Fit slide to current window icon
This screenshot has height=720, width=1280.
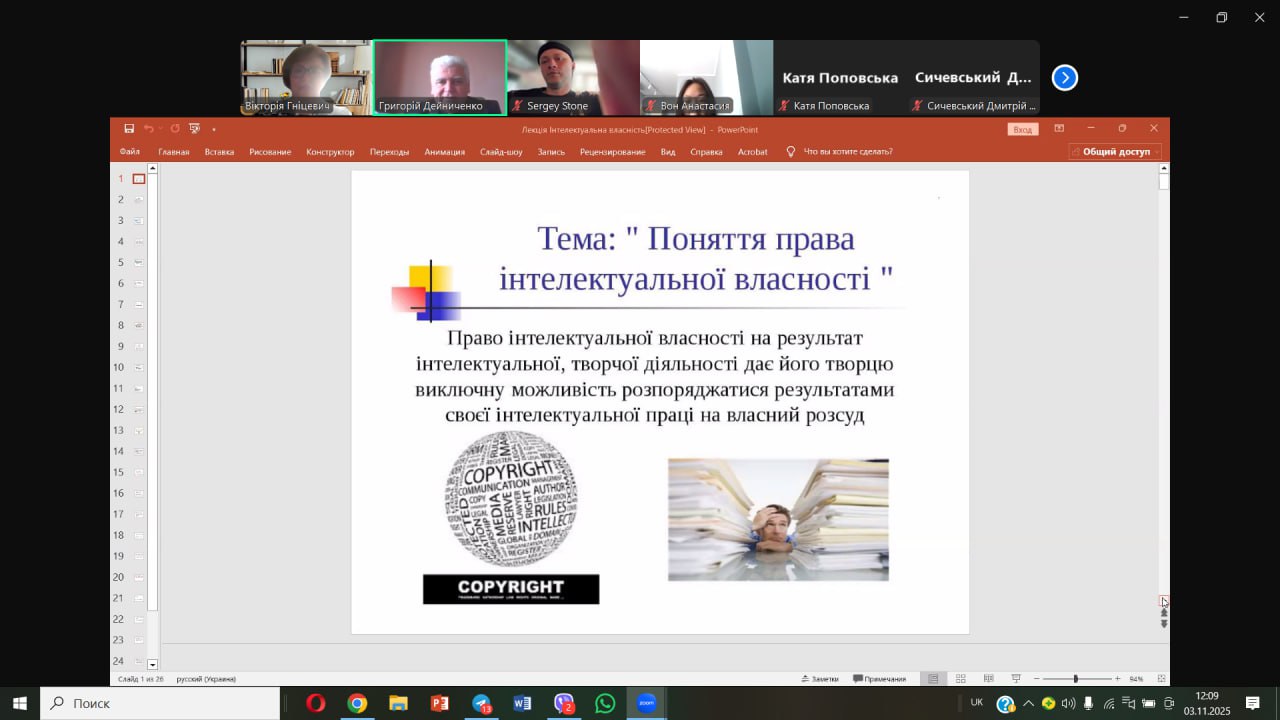(x=1161, y=679)
